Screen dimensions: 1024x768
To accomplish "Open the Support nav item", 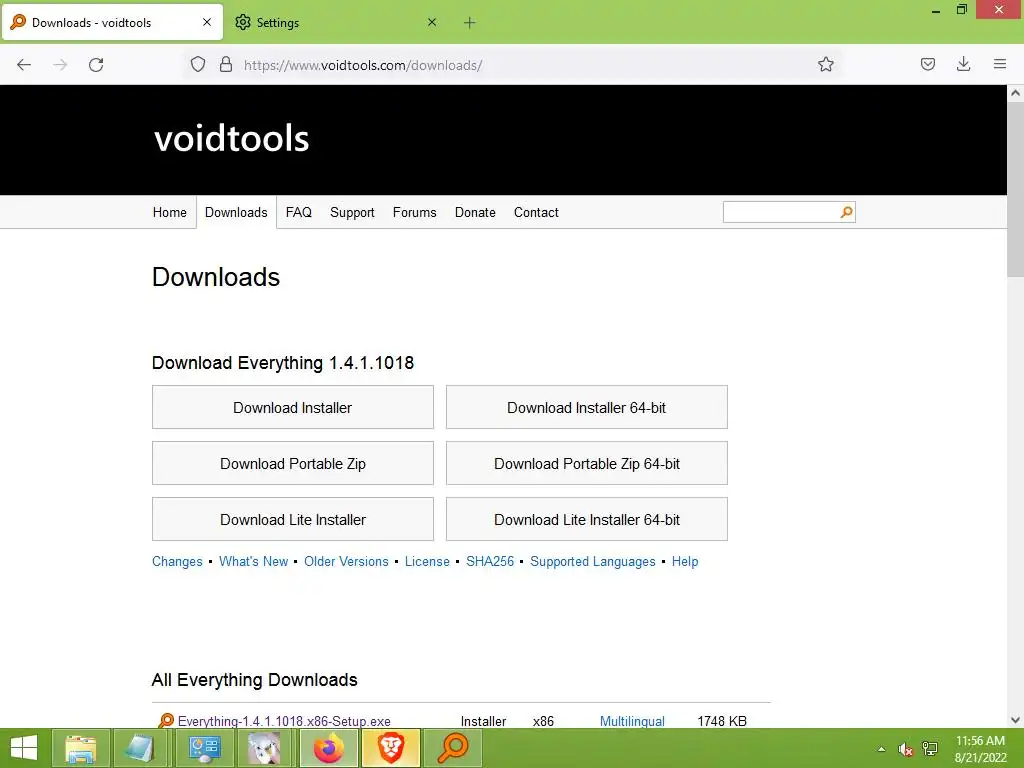I will 352,212.
